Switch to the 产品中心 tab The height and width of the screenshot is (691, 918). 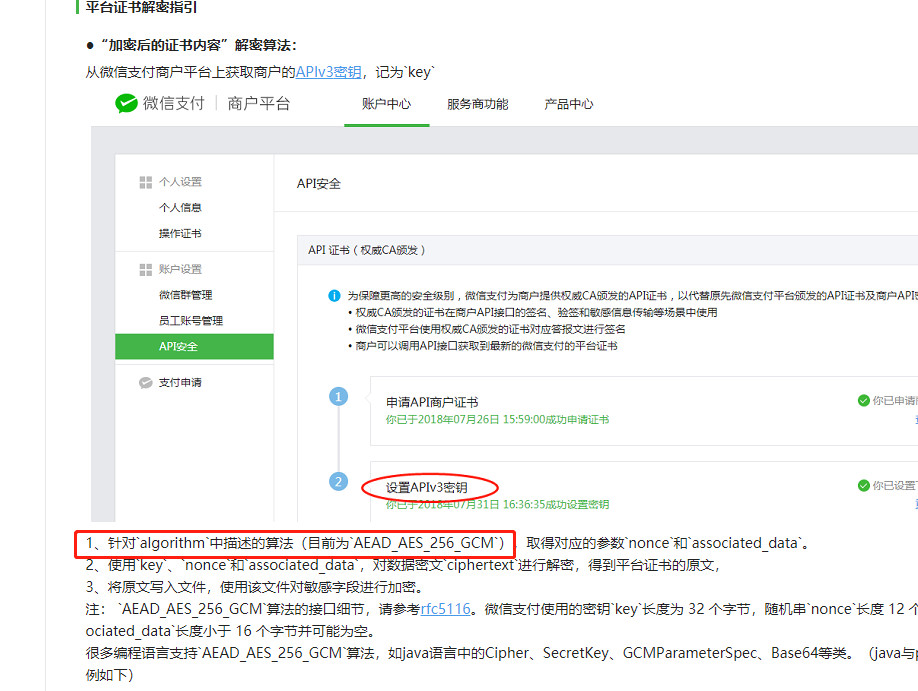tap(568, 104)
